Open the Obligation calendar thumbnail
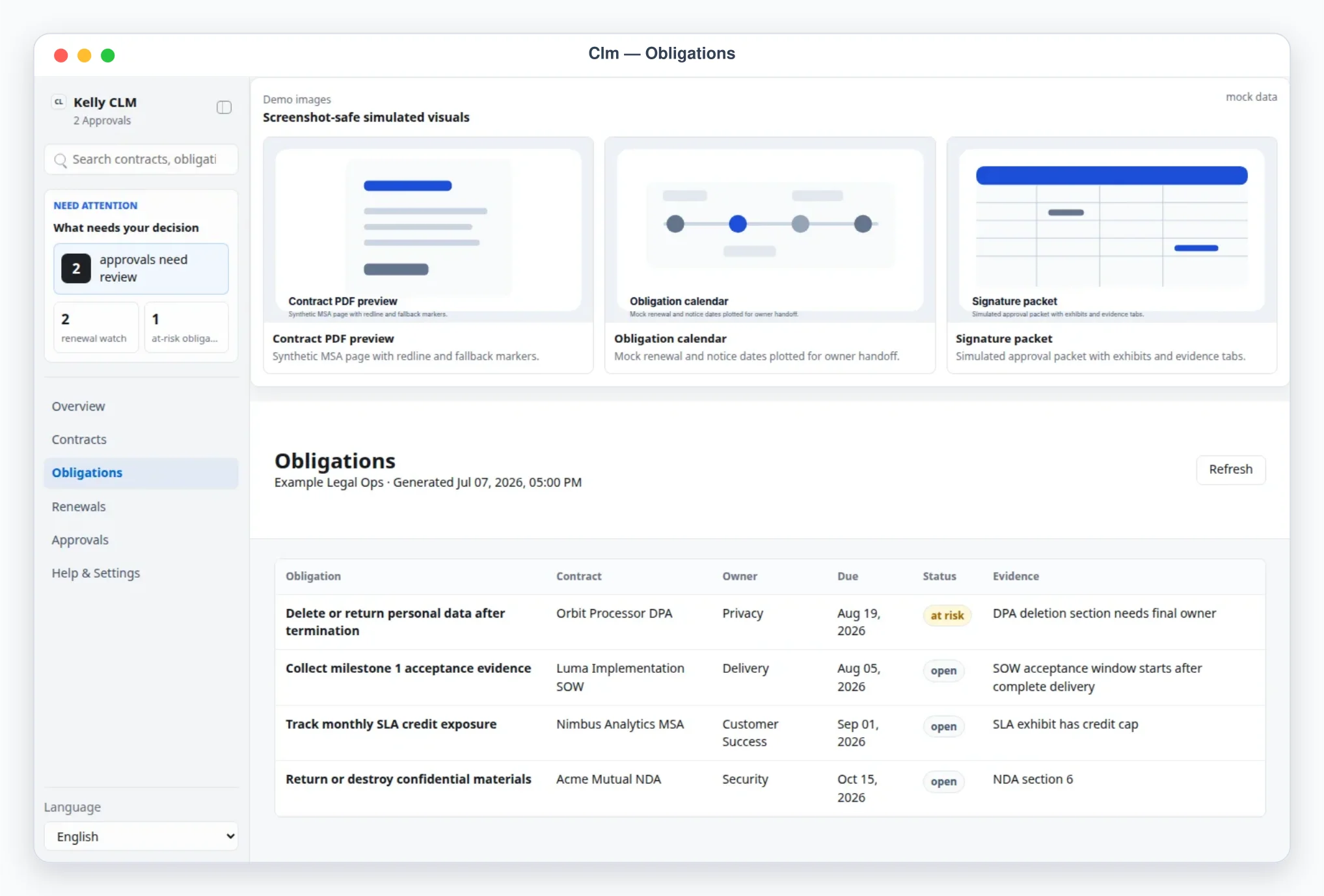Image resolution: width=1324 pixels, height=896 pixels. [770, 230]
